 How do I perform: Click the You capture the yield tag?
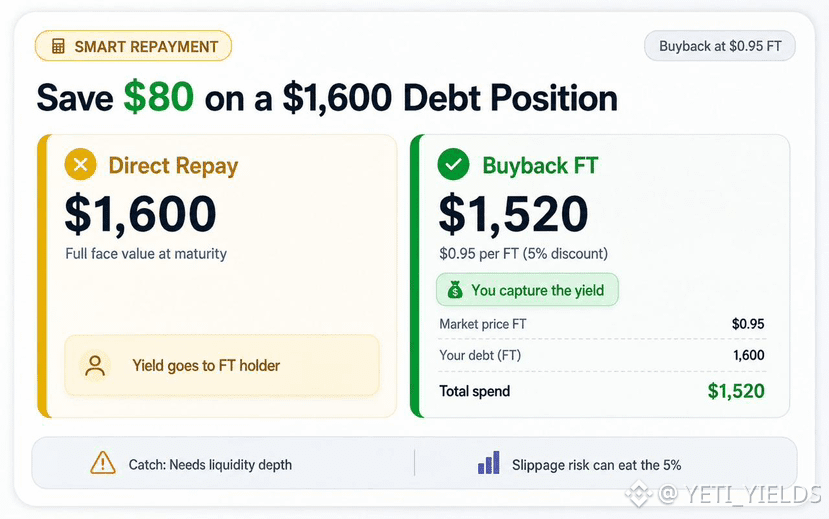tap(527, 290)
